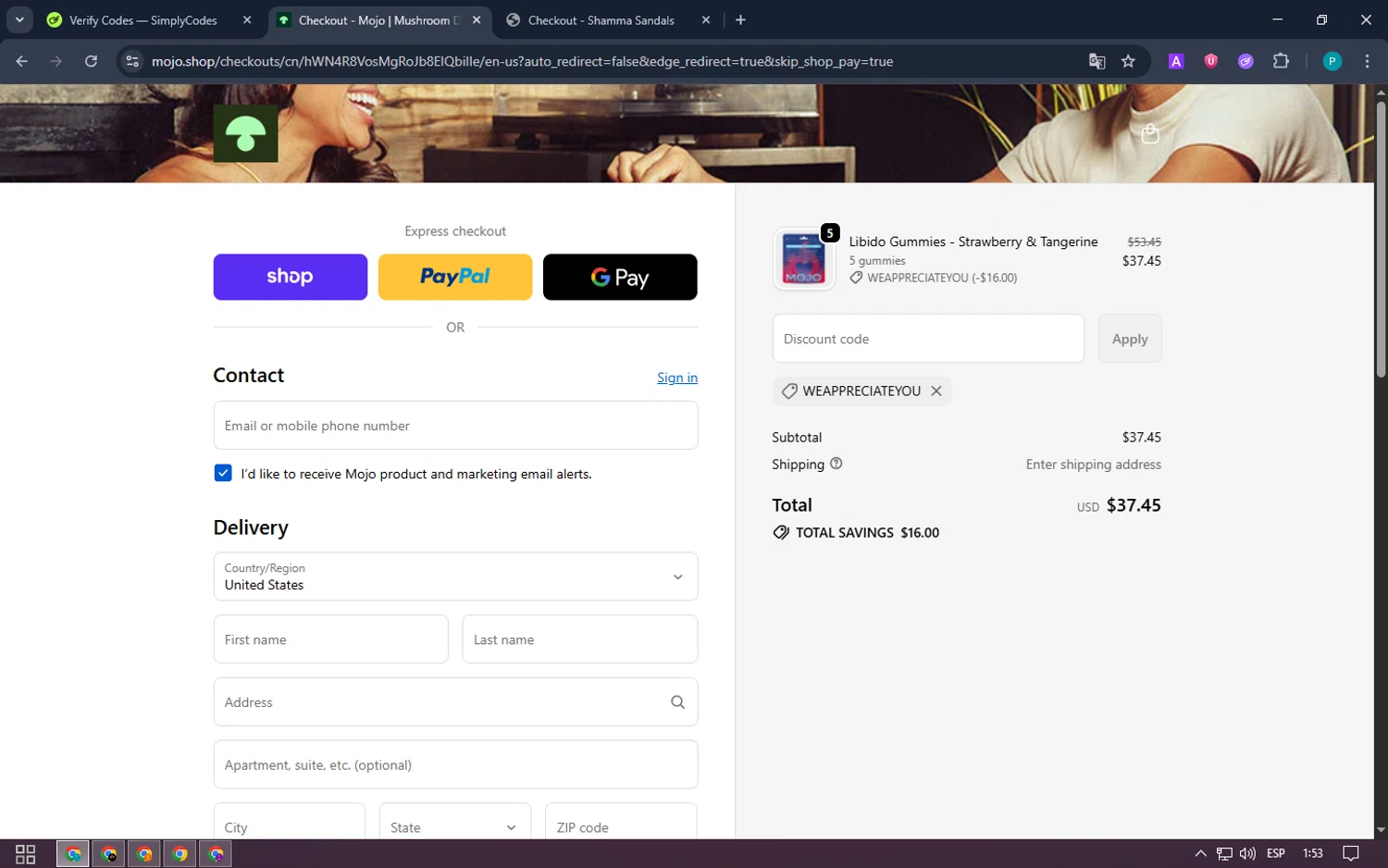This screenshot has height=868, width=1388.
Task: Focus the First name field
Action: [x=330, y=639]
